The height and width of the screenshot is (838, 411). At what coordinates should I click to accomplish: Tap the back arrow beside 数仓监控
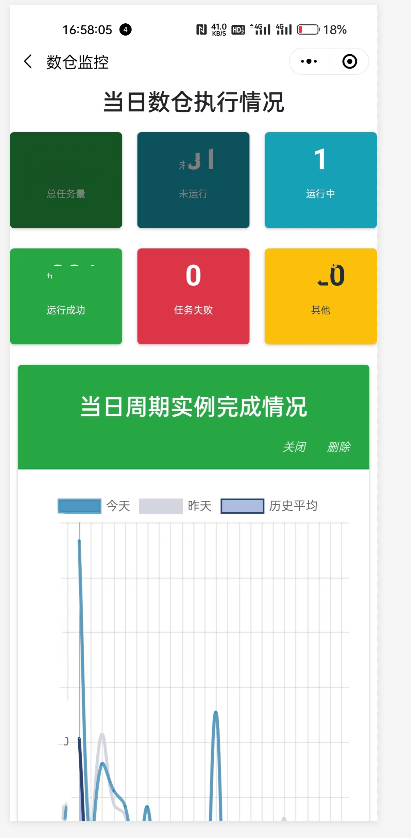click(x=28, y=62)
